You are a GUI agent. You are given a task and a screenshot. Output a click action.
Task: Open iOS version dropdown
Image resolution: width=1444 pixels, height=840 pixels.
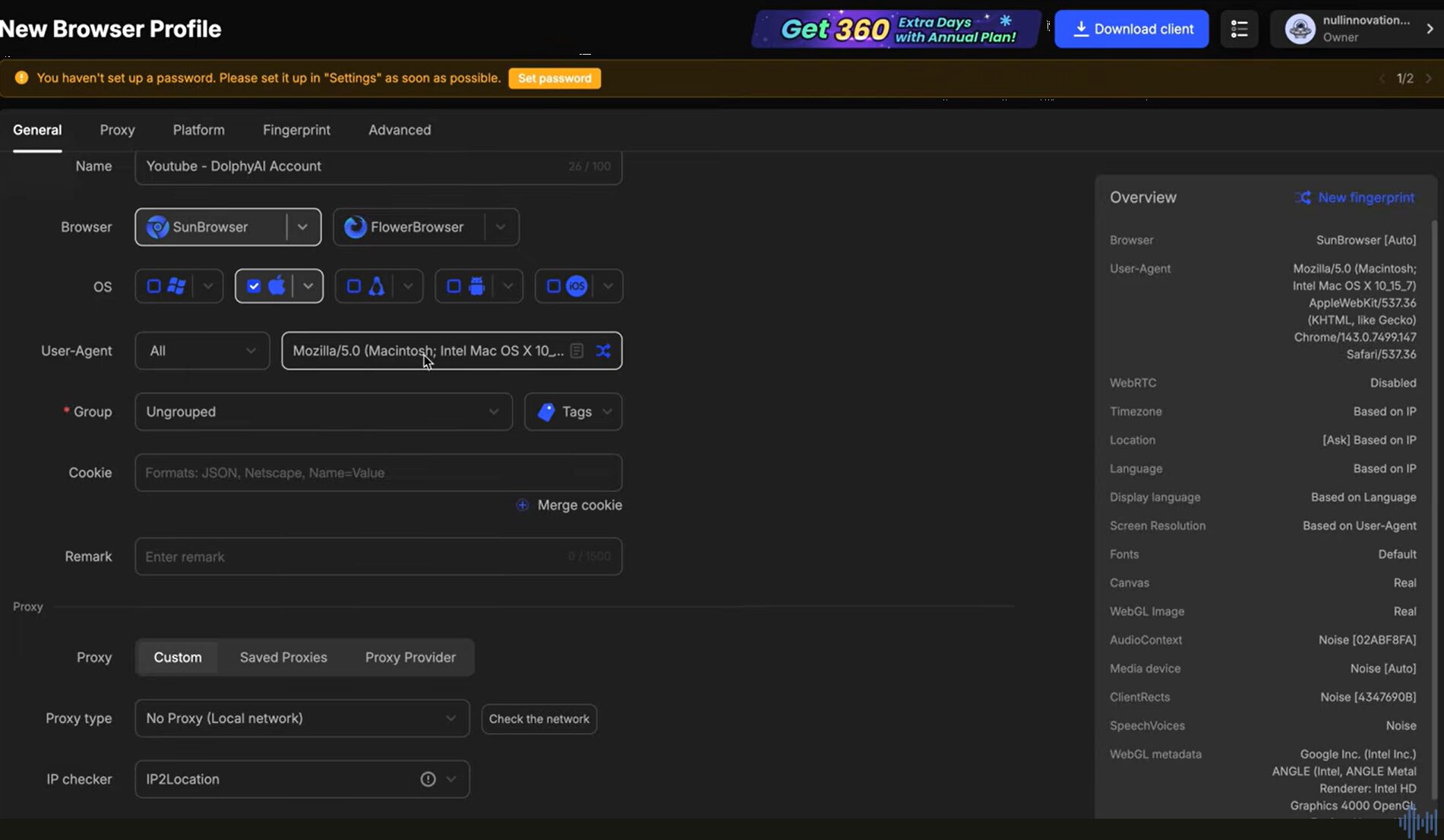tap(608, 286)
